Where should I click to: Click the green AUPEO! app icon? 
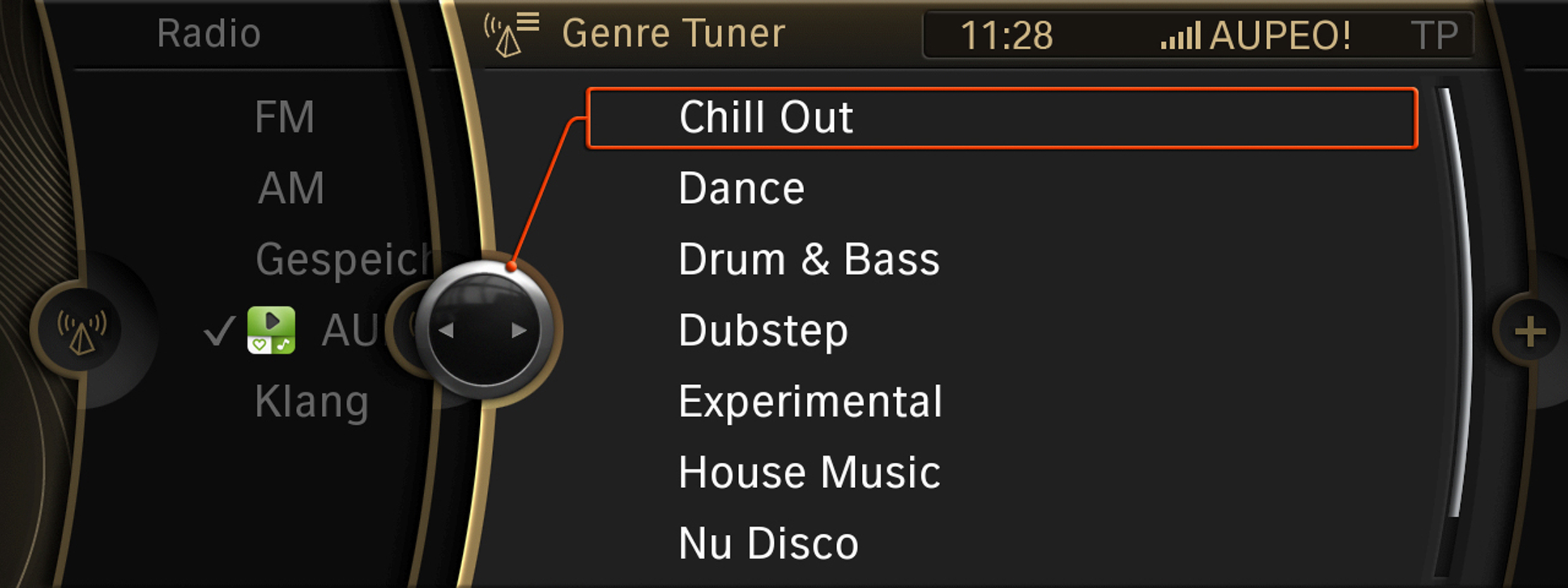click(271, 330)
